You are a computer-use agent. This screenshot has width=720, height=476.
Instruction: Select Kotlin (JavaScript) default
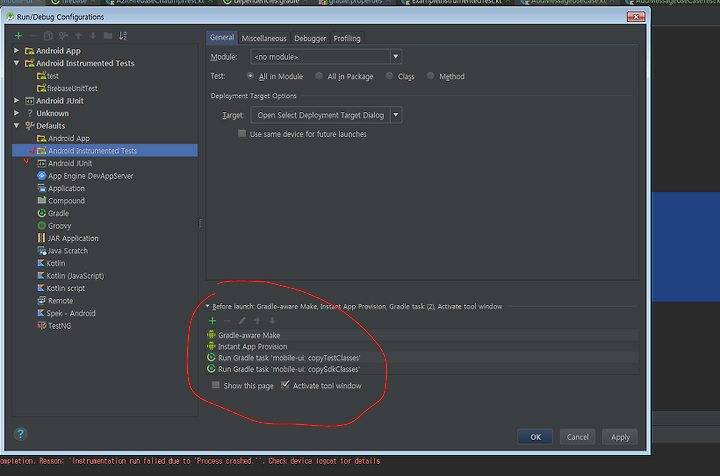pyautogui.click(x=71, y=276)
